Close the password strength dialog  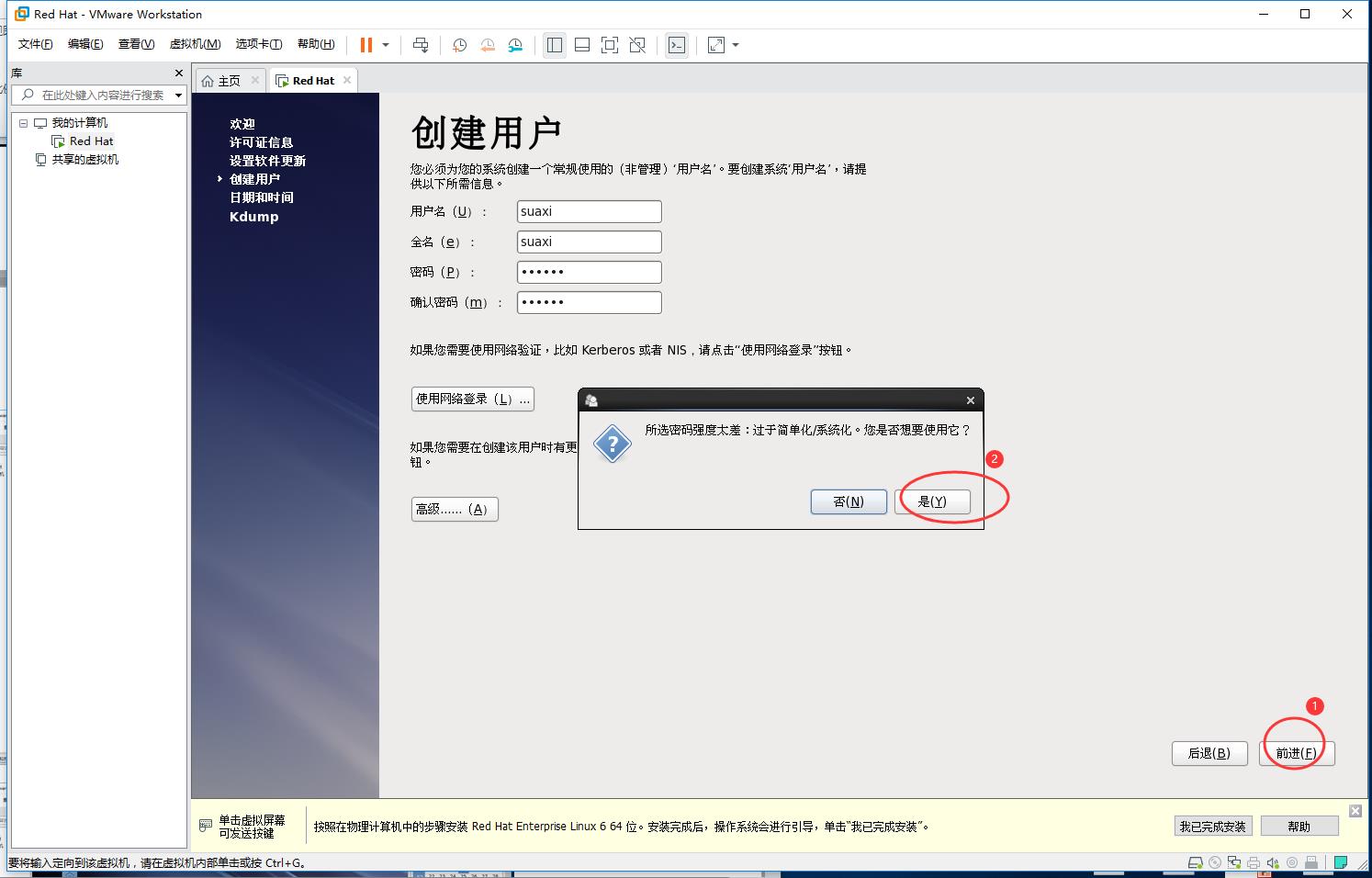[x=971, y=400]
